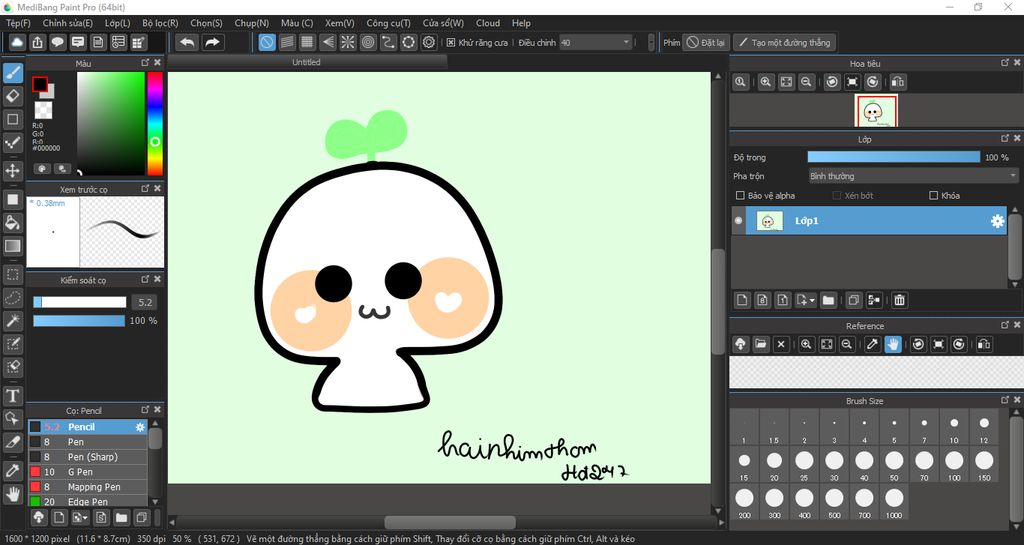
Task: Toggle the Khử răng cưa checkbox
Action: [x=451, y=43]
